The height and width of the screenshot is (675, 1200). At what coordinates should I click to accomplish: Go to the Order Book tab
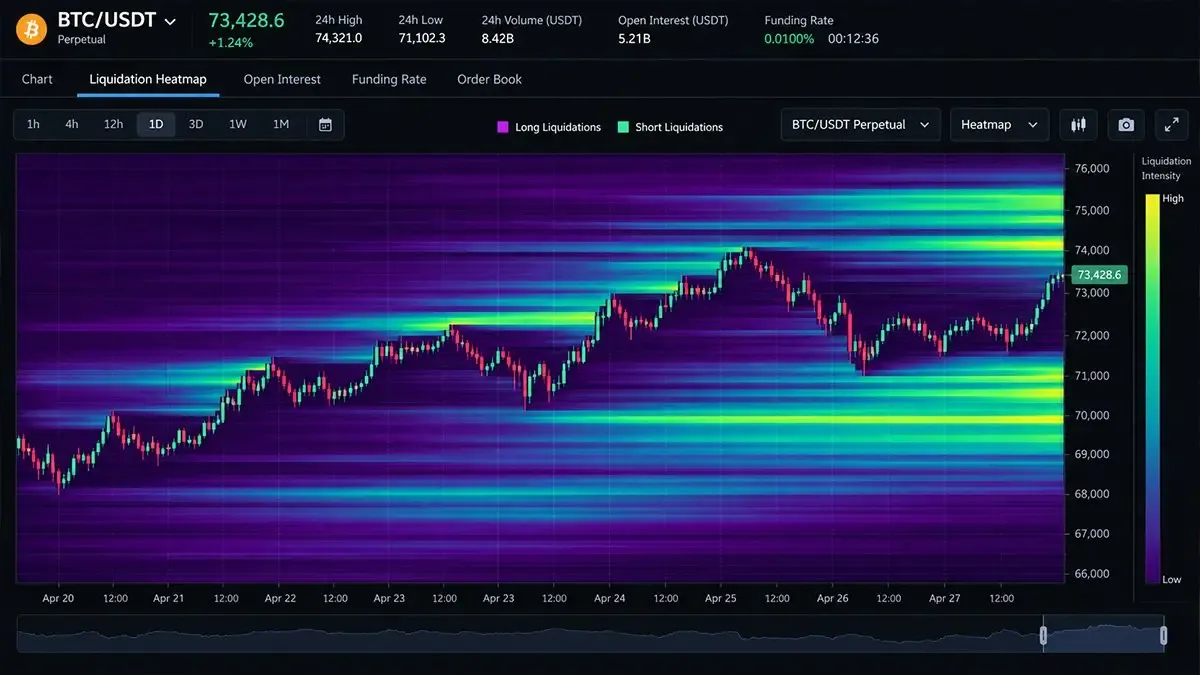coord(489,79)
